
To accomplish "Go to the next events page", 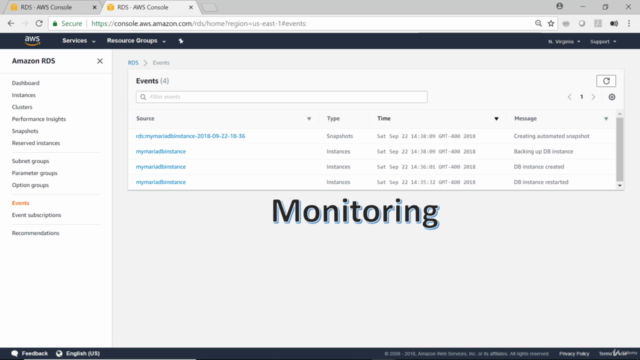I will click(x=593, y=97).
